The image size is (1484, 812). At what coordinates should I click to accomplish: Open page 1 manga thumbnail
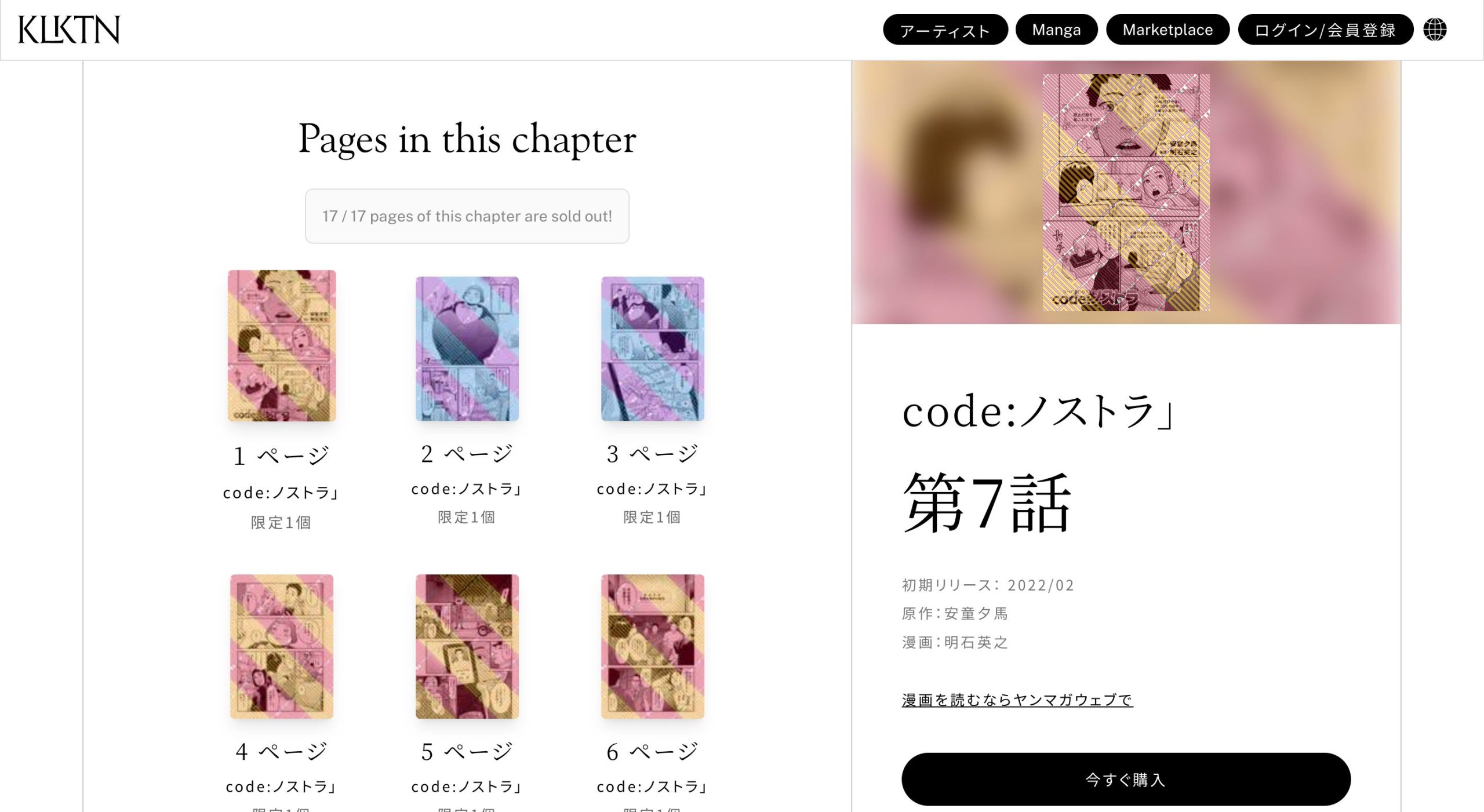click(x=282, y=345)
